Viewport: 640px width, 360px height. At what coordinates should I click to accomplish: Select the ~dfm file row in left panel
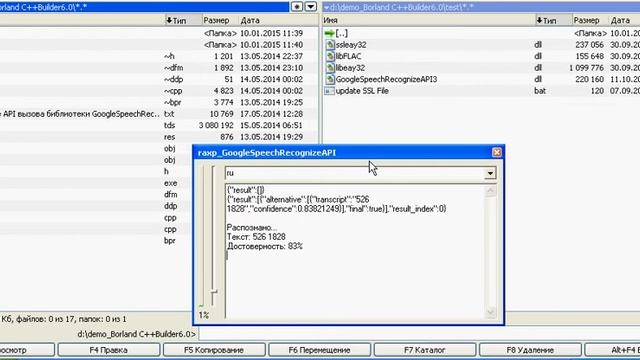coord(159,68)
